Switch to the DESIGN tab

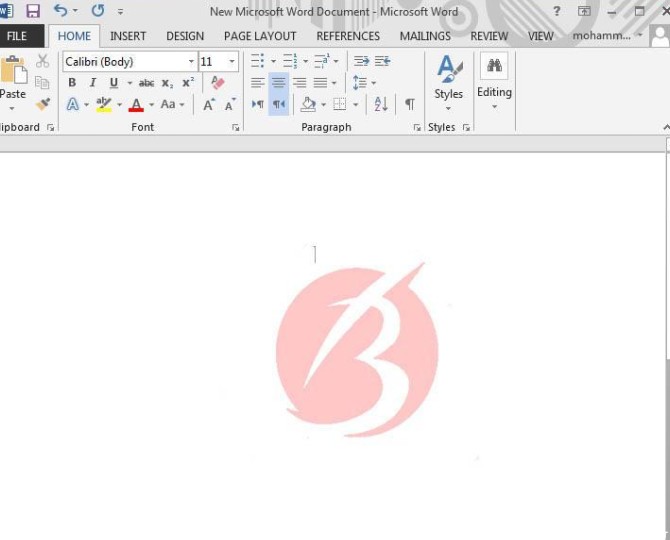coord(185,36)
